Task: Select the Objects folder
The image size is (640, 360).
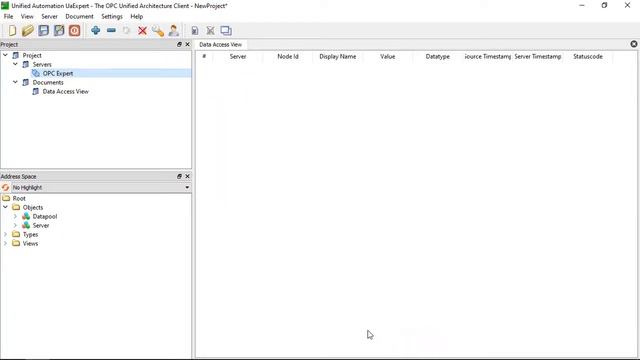Action: pos(33,207)
